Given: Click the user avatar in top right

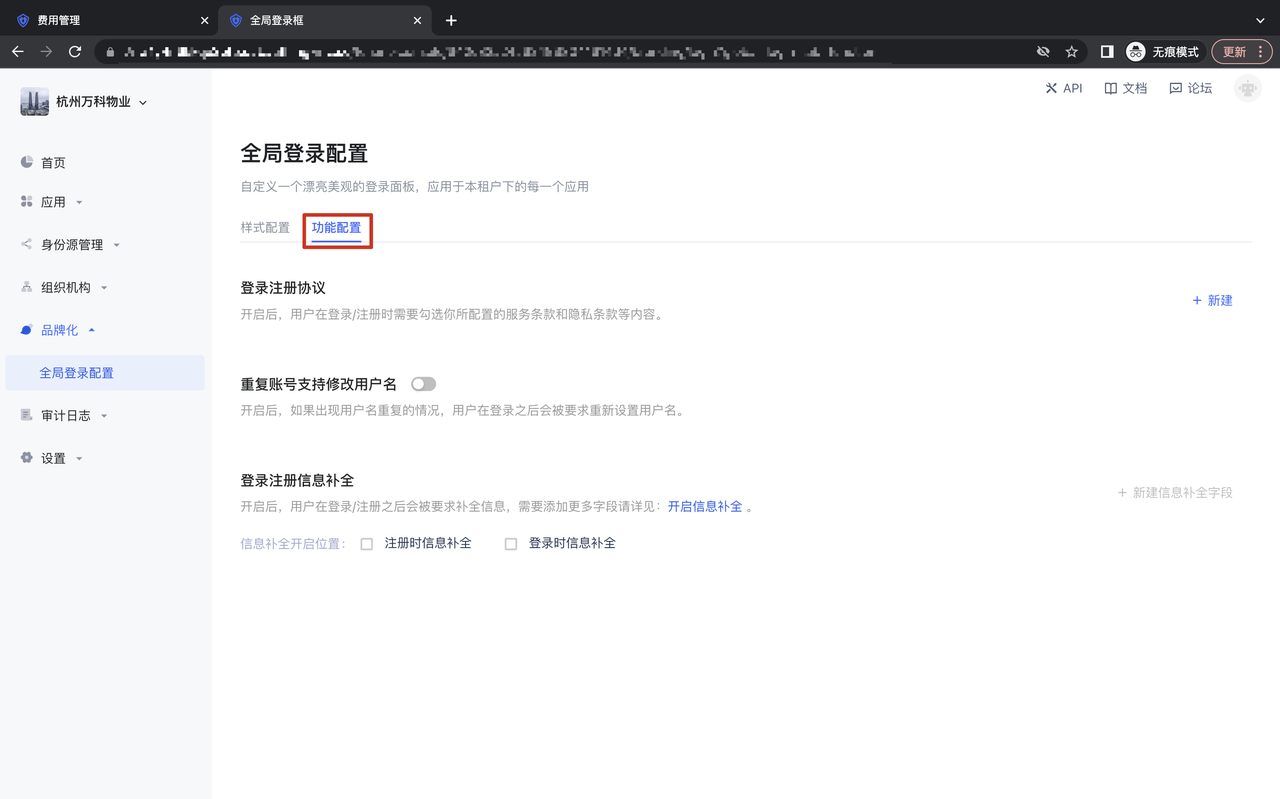Looking at the screenshot, I should click(1247, 88).
